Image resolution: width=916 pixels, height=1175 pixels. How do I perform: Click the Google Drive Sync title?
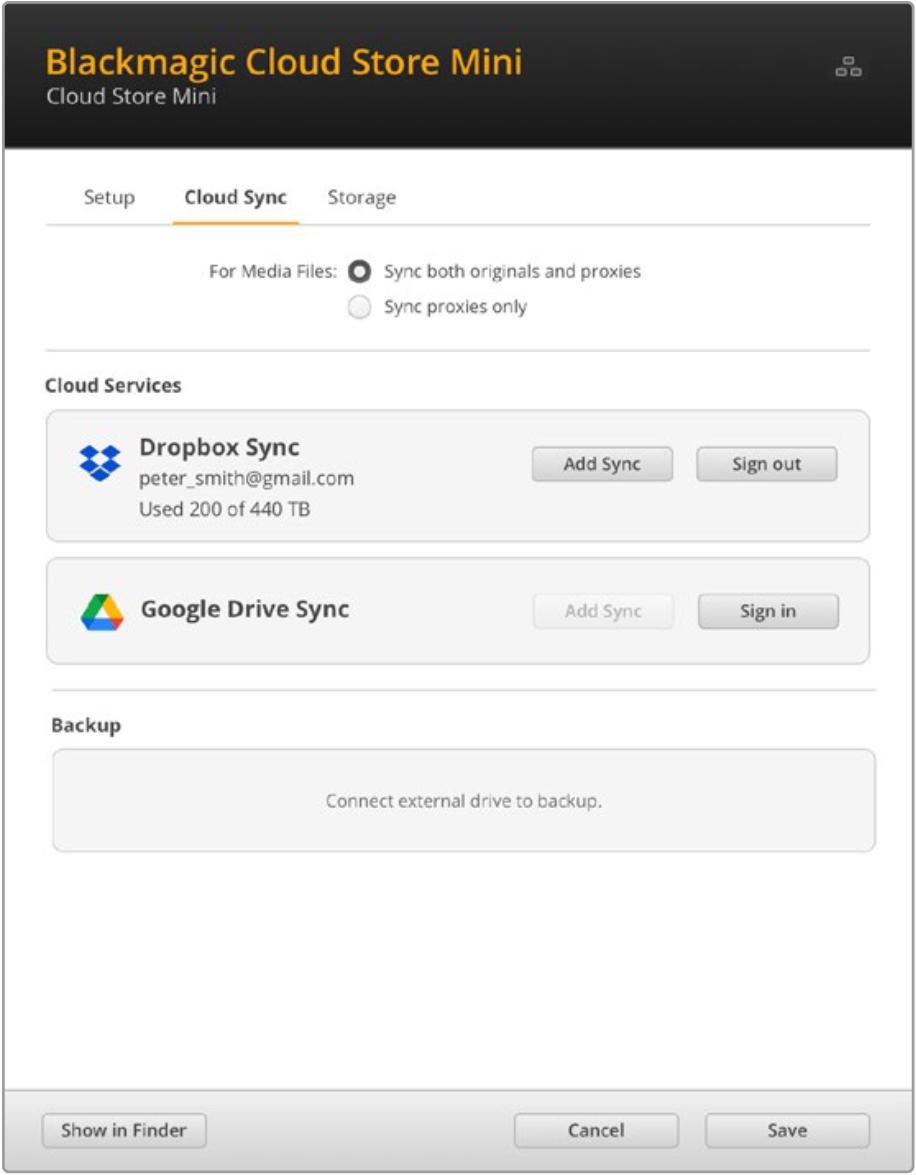(245, 609)
